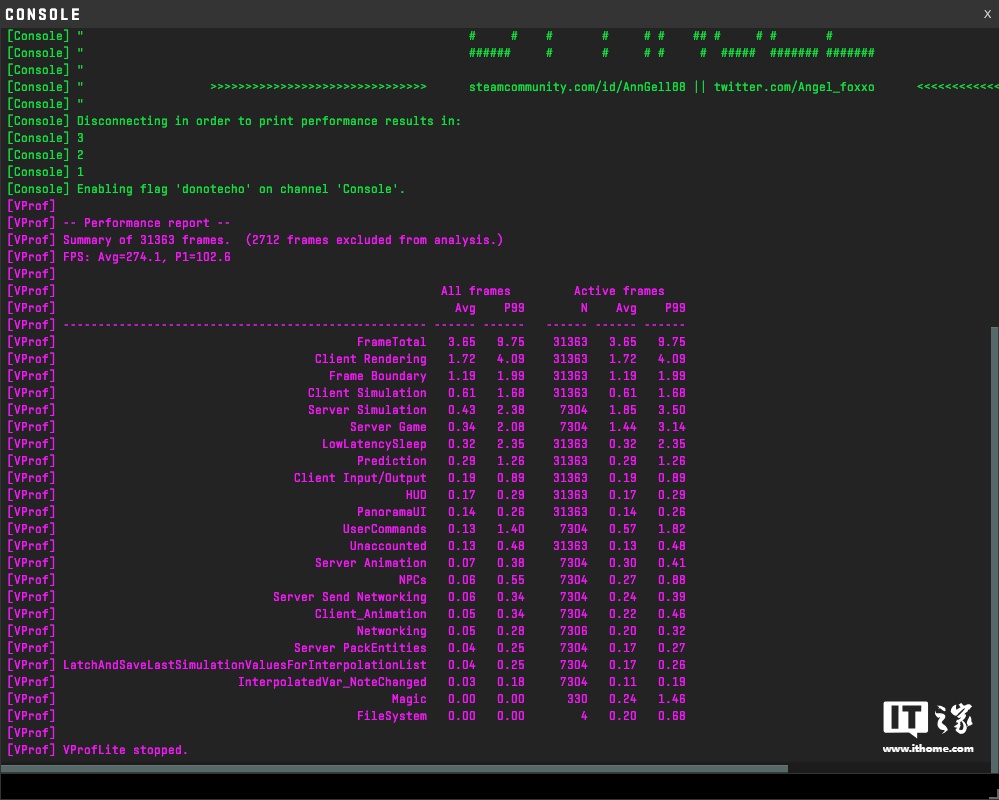Click the 'Disconnecting in order to print' line
This screenshot has width=999, height=800.
click(x=268, y=121)
